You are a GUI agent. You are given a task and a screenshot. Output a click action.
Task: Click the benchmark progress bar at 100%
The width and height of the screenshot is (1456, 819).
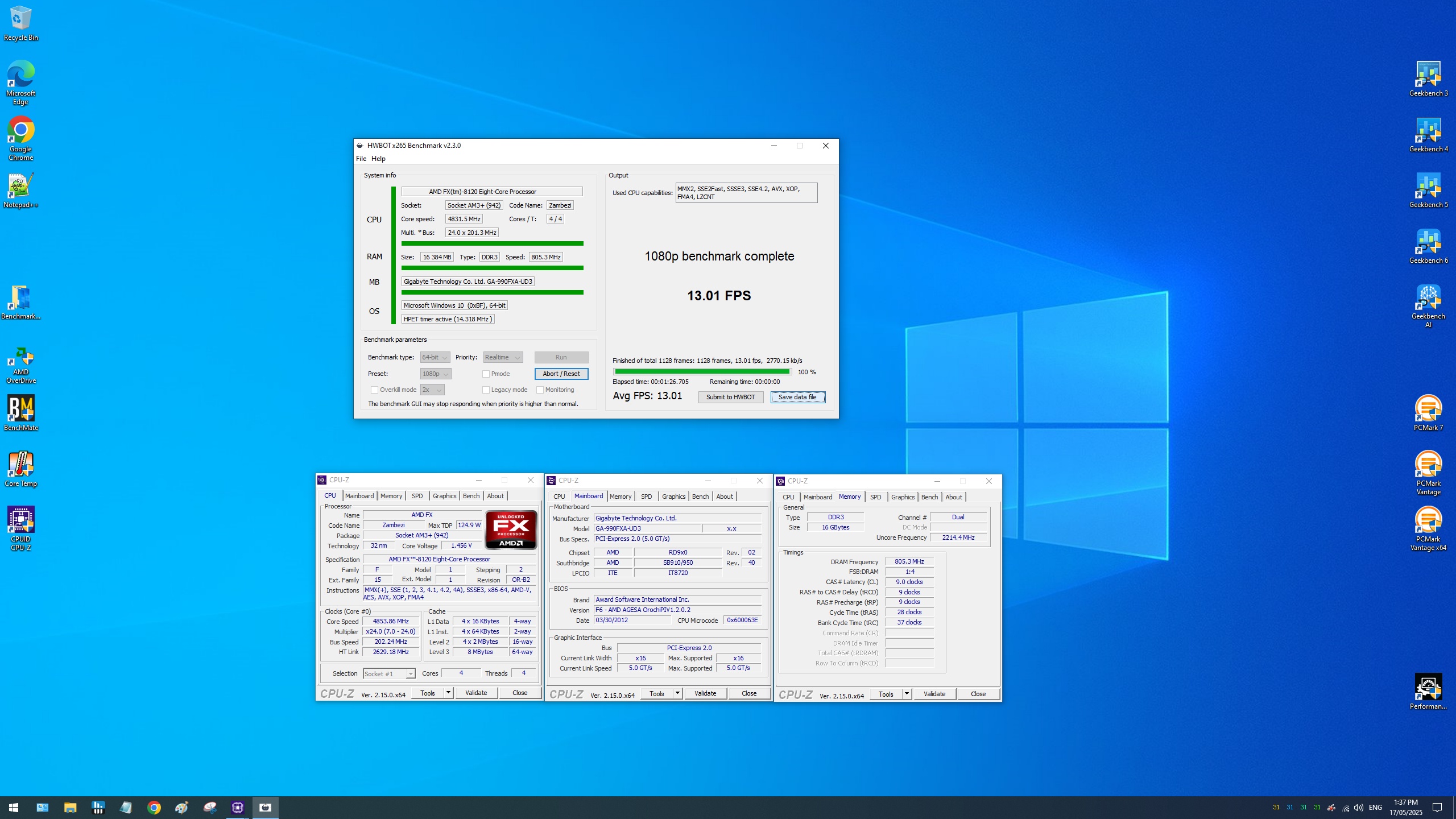coord(702,371)
